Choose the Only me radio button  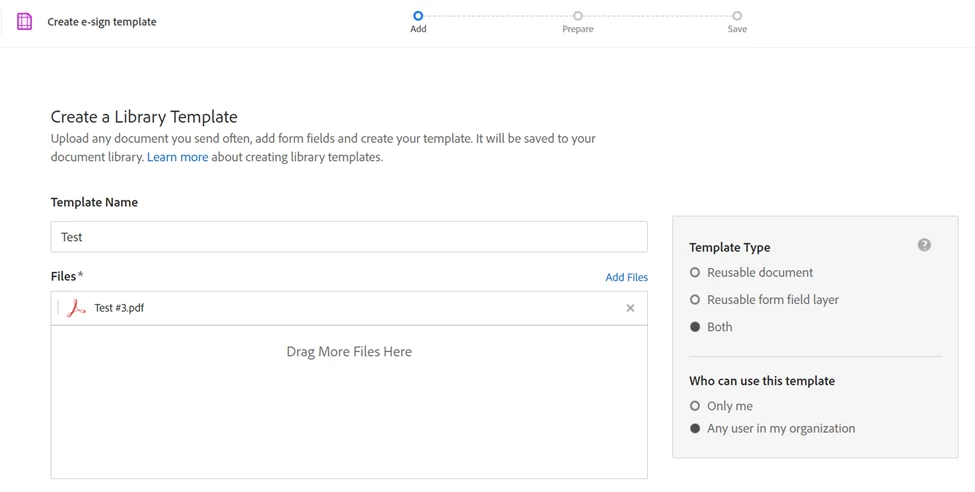coord(695,406)
